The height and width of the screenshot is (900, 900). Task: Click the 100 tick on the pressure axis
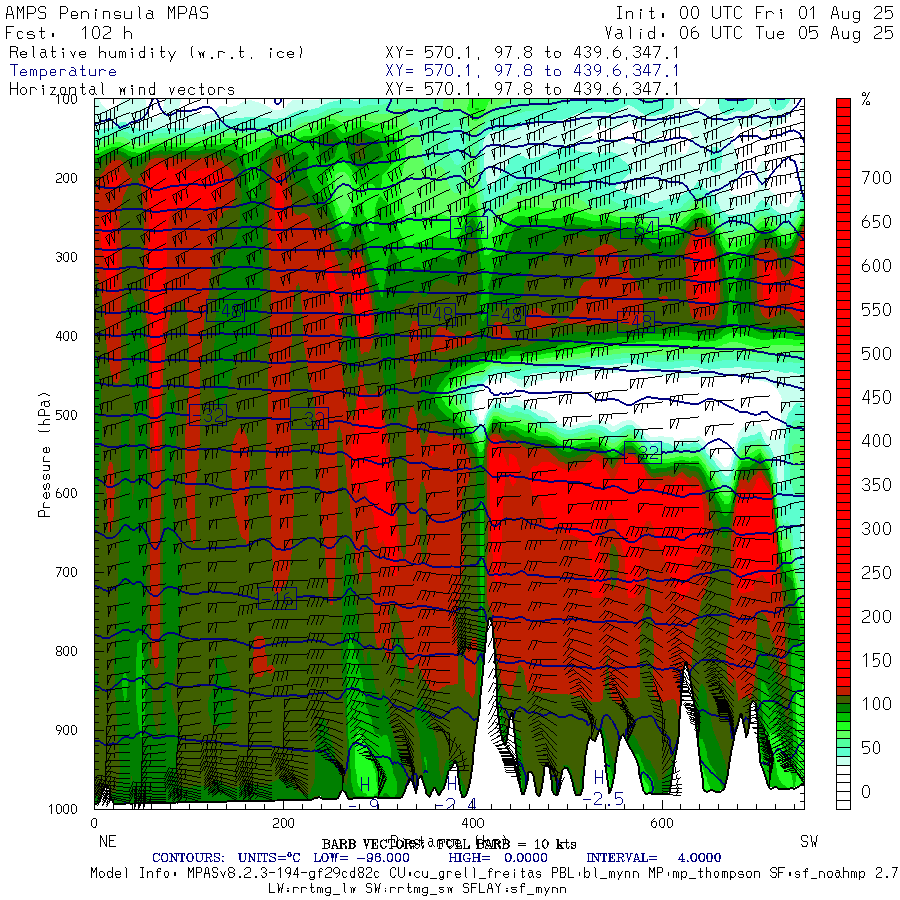coord(66,99)
